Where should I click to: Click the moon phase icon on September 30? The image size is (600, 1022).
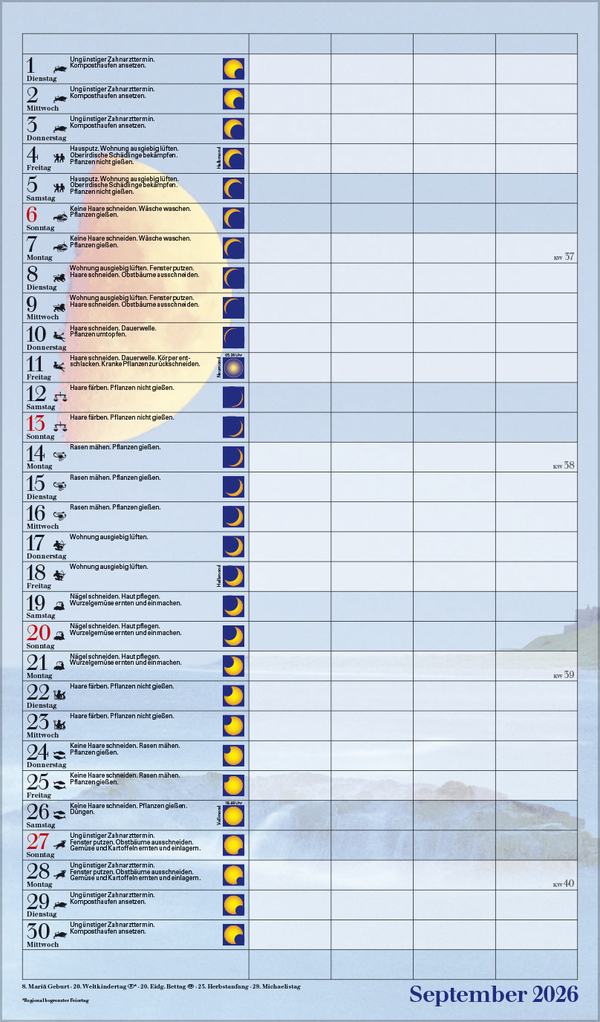pyautogui.click(x=233, y=935)
